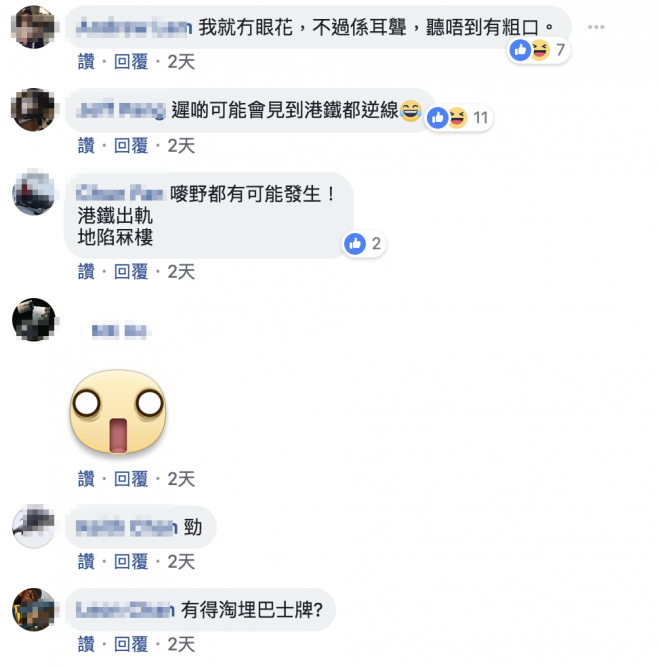Click the thumbs-up reaction showing 7 reactions
660x668 pixels.
point(520,50)
